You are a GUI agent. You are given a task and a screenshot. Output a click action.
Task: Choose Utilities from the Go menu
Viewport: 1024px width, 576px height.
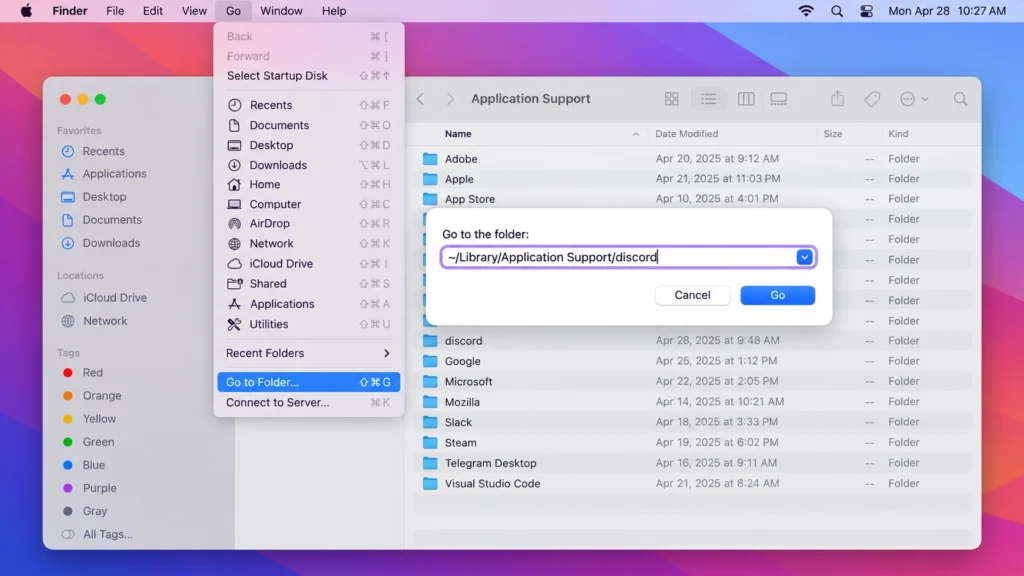pos(308,325)
